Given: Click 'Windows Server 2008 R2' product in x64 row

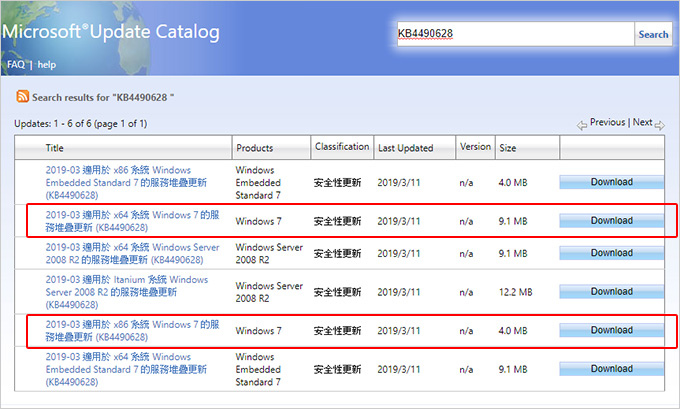Looking at the screenshot, I should [269, 253].
